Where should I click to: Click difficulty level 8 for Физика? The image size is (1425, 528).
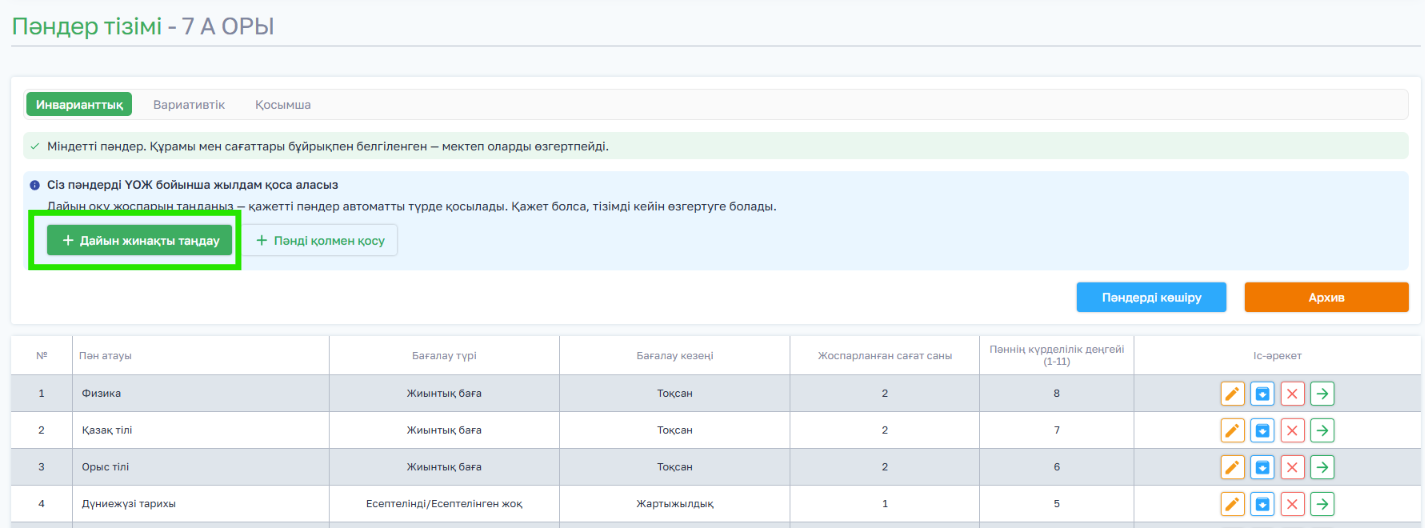(x=1057, y=393)
